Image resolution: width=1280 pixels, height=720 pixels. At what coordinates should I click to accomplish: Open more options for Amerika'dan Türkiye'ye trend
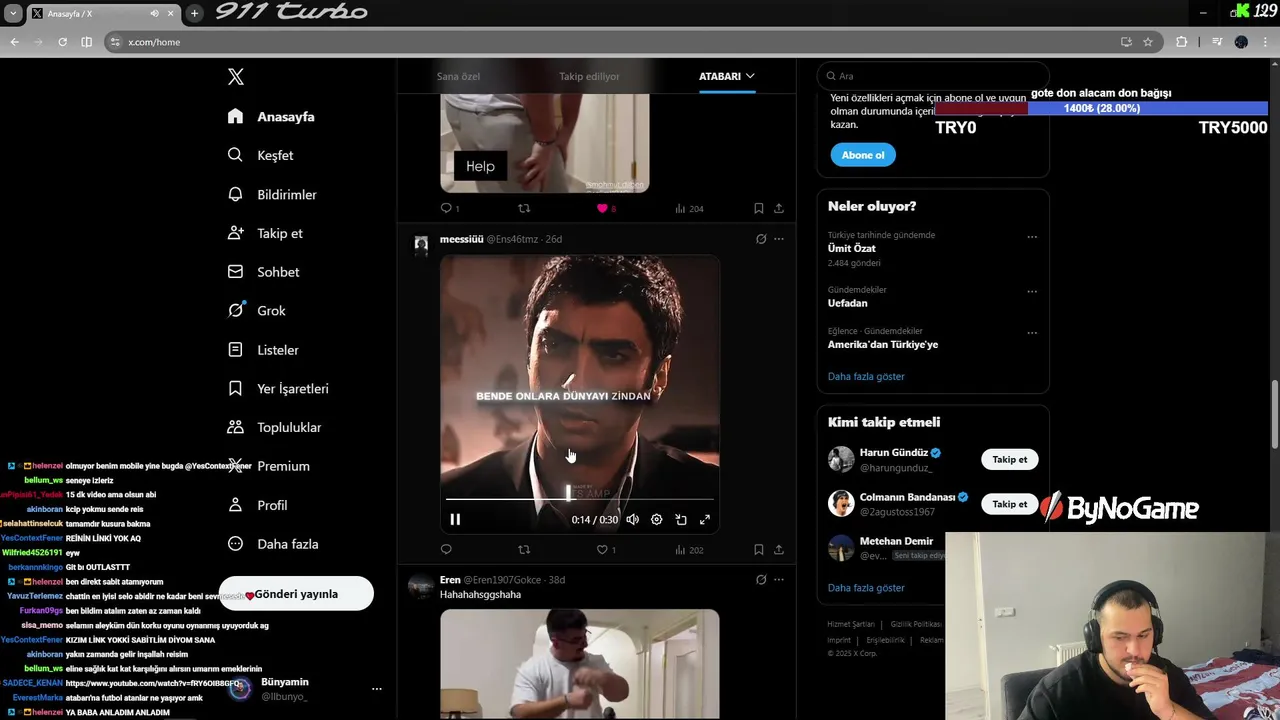(1032, 333)
